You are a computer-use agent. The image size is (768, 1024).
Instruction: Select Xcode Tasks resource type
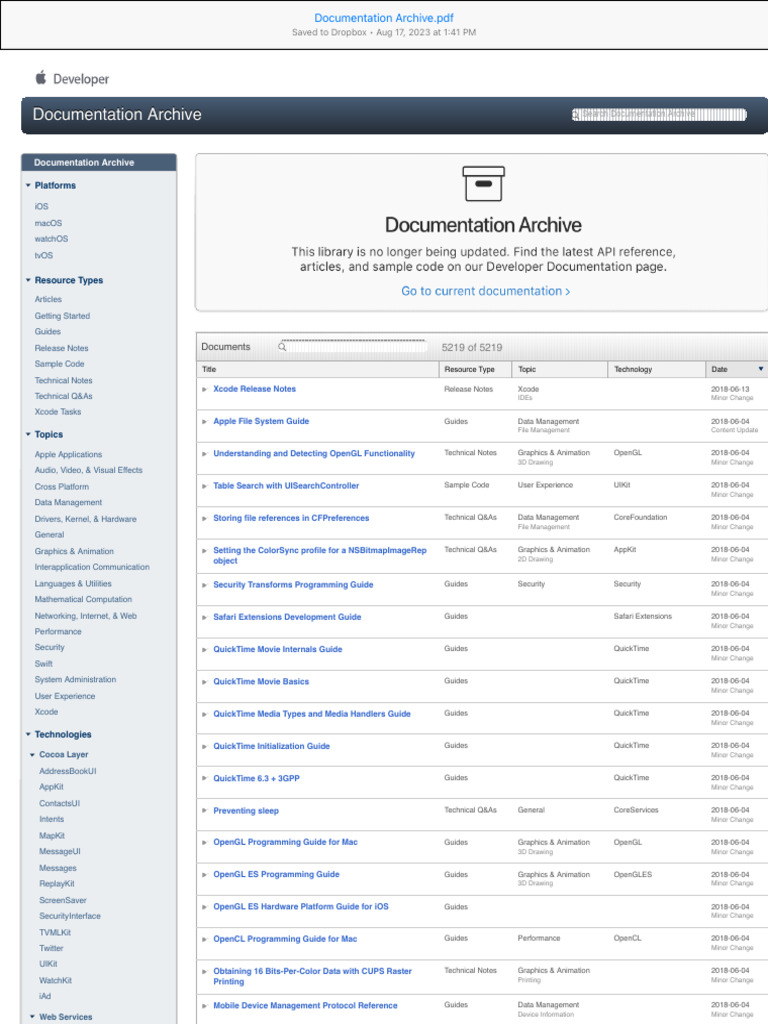click(57, 412)
